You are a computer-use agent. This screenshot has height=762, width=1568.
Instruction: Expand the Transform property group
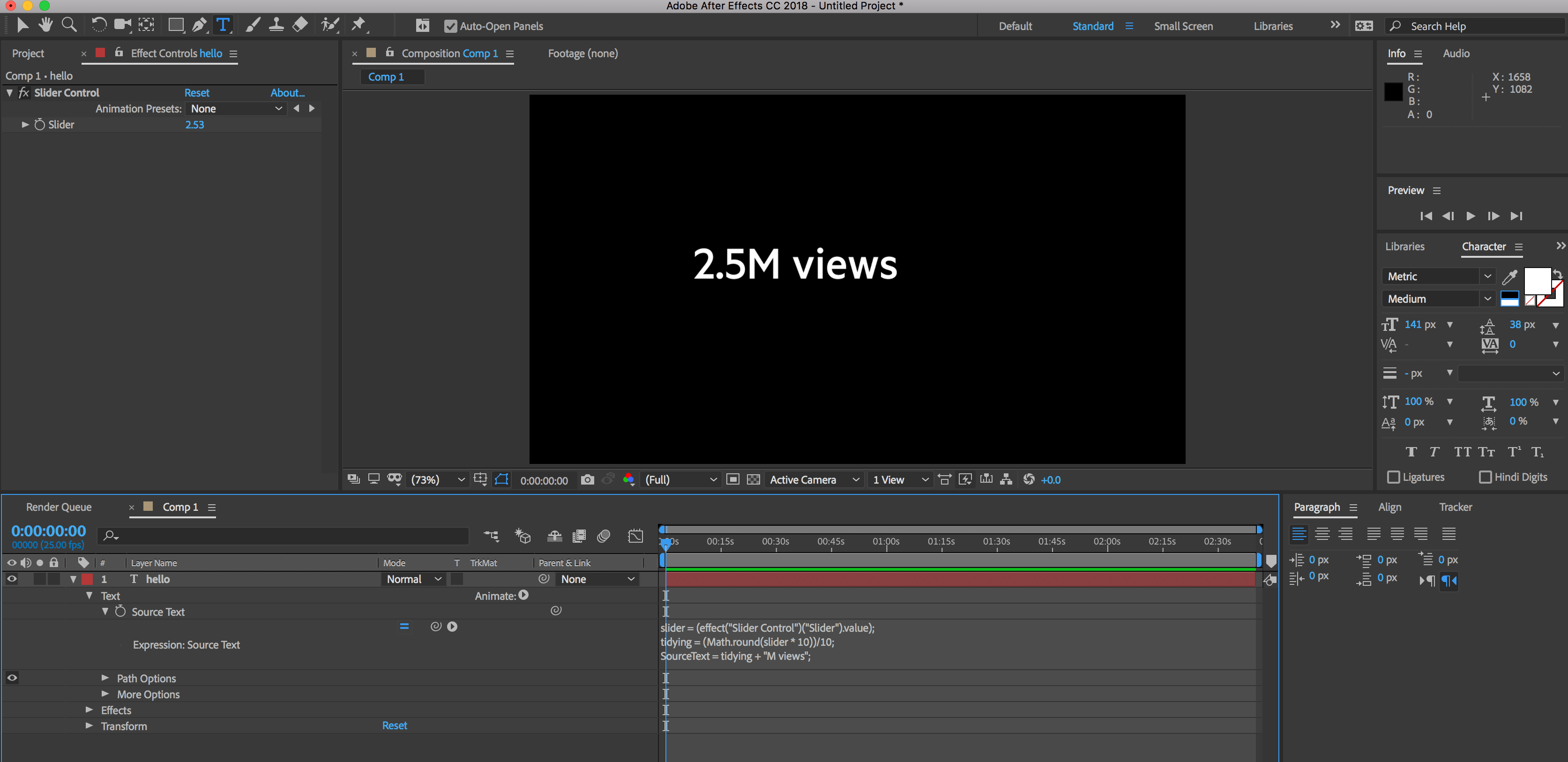(x=90, y=725)
